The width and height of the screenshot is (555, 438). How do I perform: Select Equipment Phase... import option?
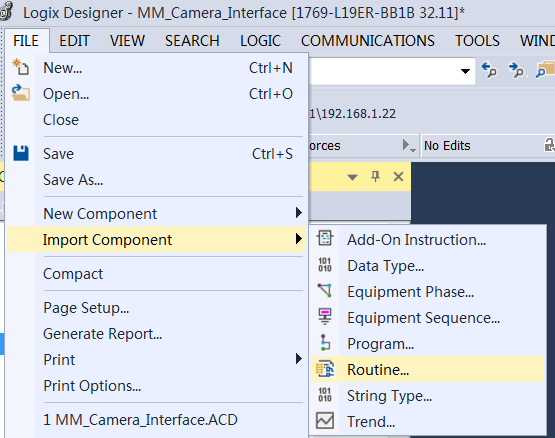(428, 292)
